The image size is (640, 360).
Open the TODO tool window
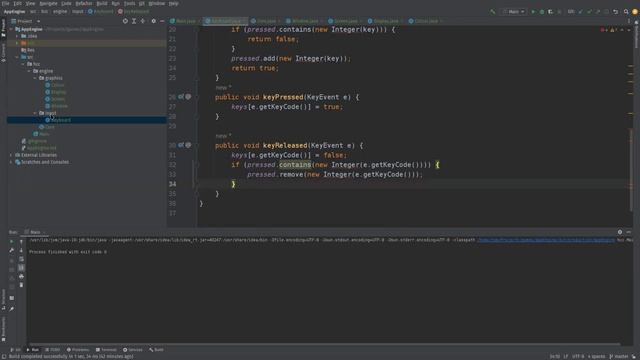pos(52,350)
